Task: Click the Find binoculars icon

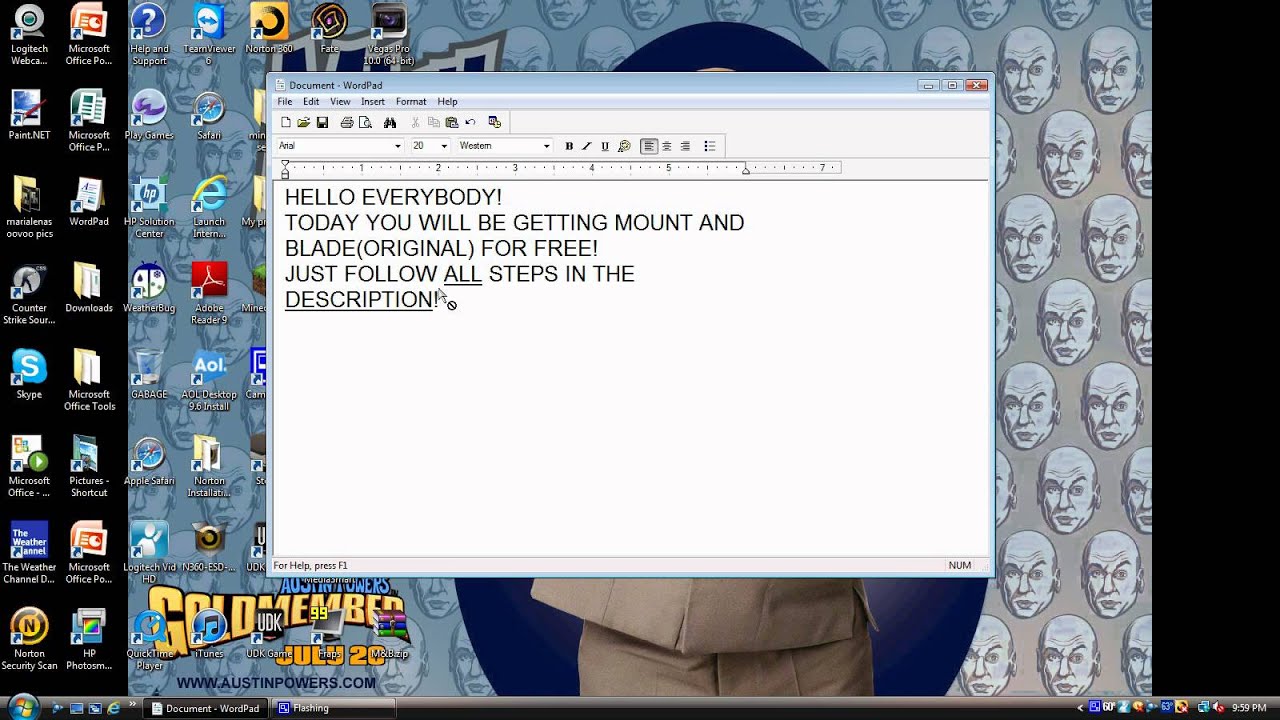Action: click(390, 122)
